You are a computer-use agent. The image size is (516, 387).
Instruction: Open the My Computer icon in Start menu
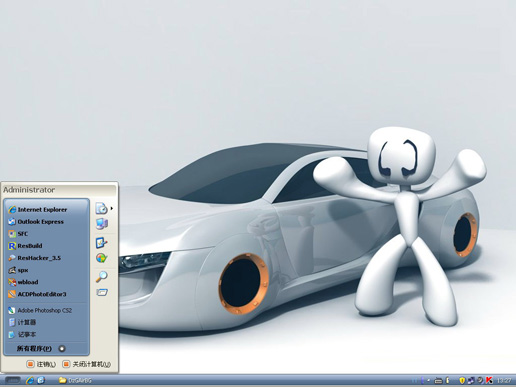[102, 223]
